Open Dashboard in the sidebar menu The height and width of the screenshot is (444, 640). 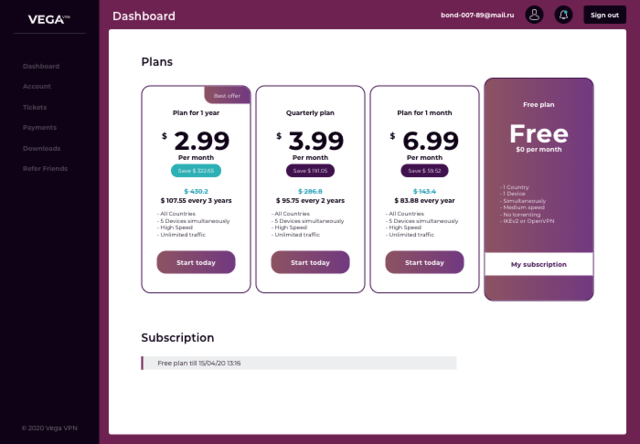41,66
